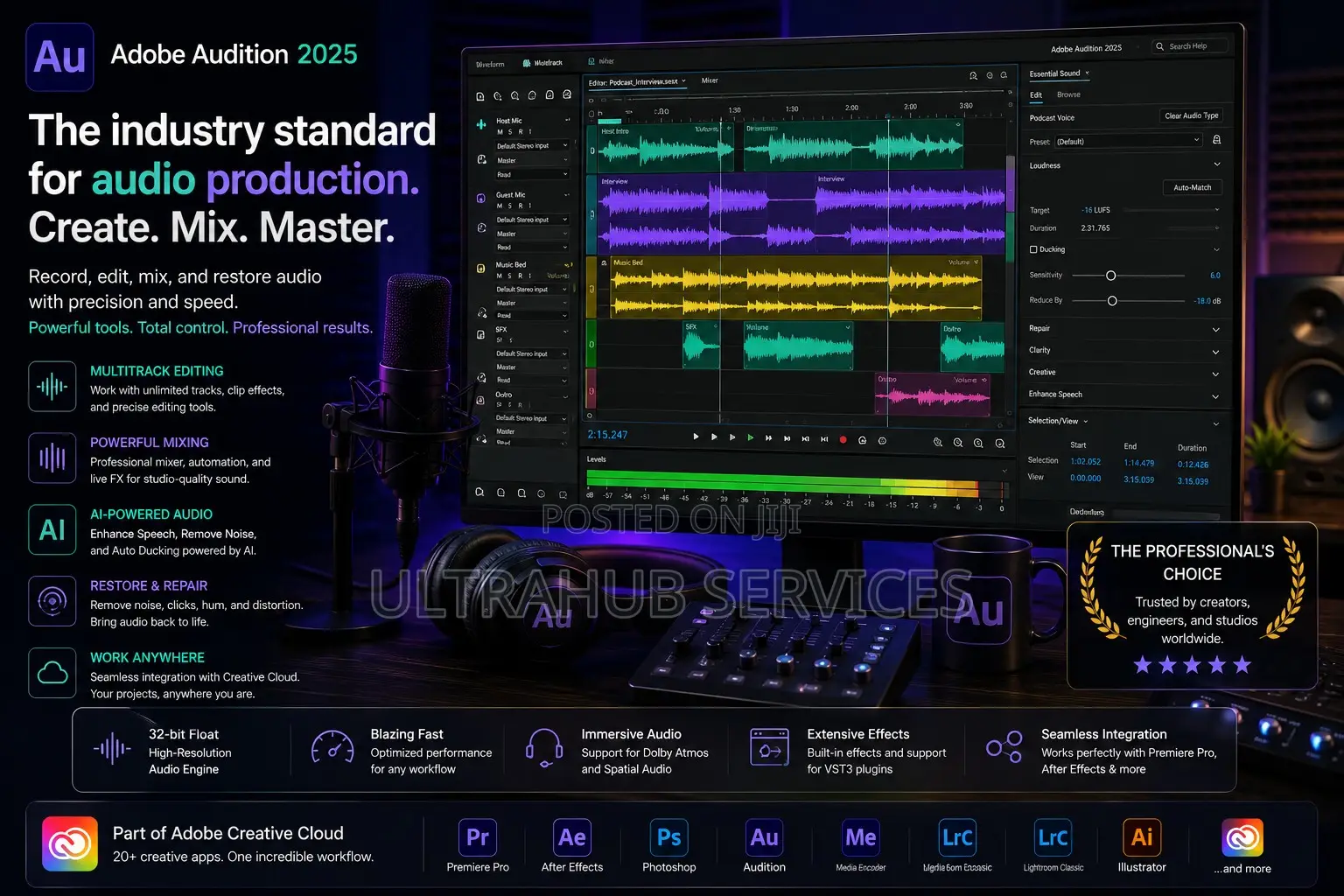Expand the Clarity section
The width and height of the screenshot is (1344, 896).
click(x=1216, y=352)
